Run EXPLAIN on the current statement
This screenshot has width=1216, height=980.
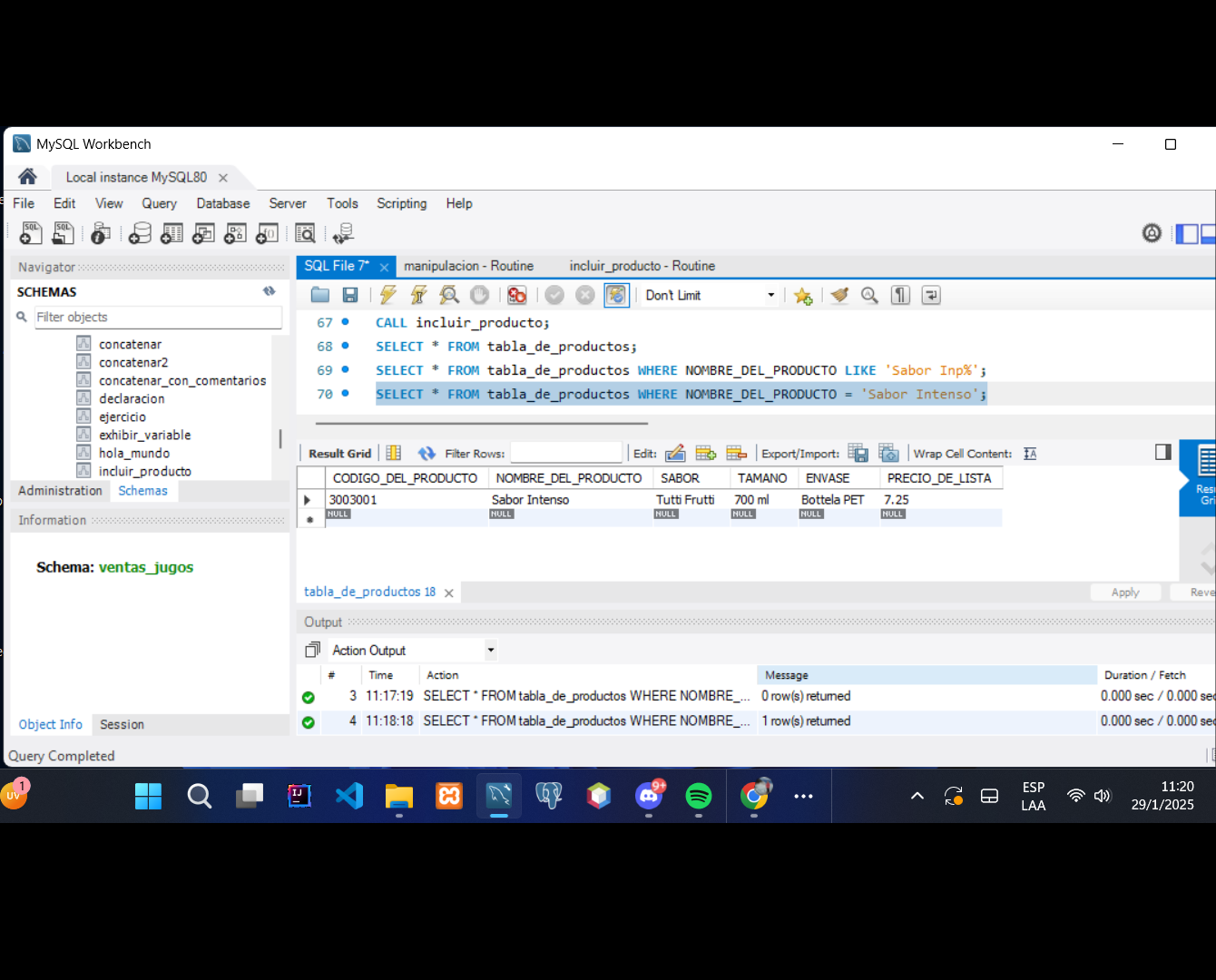[448, 295]
